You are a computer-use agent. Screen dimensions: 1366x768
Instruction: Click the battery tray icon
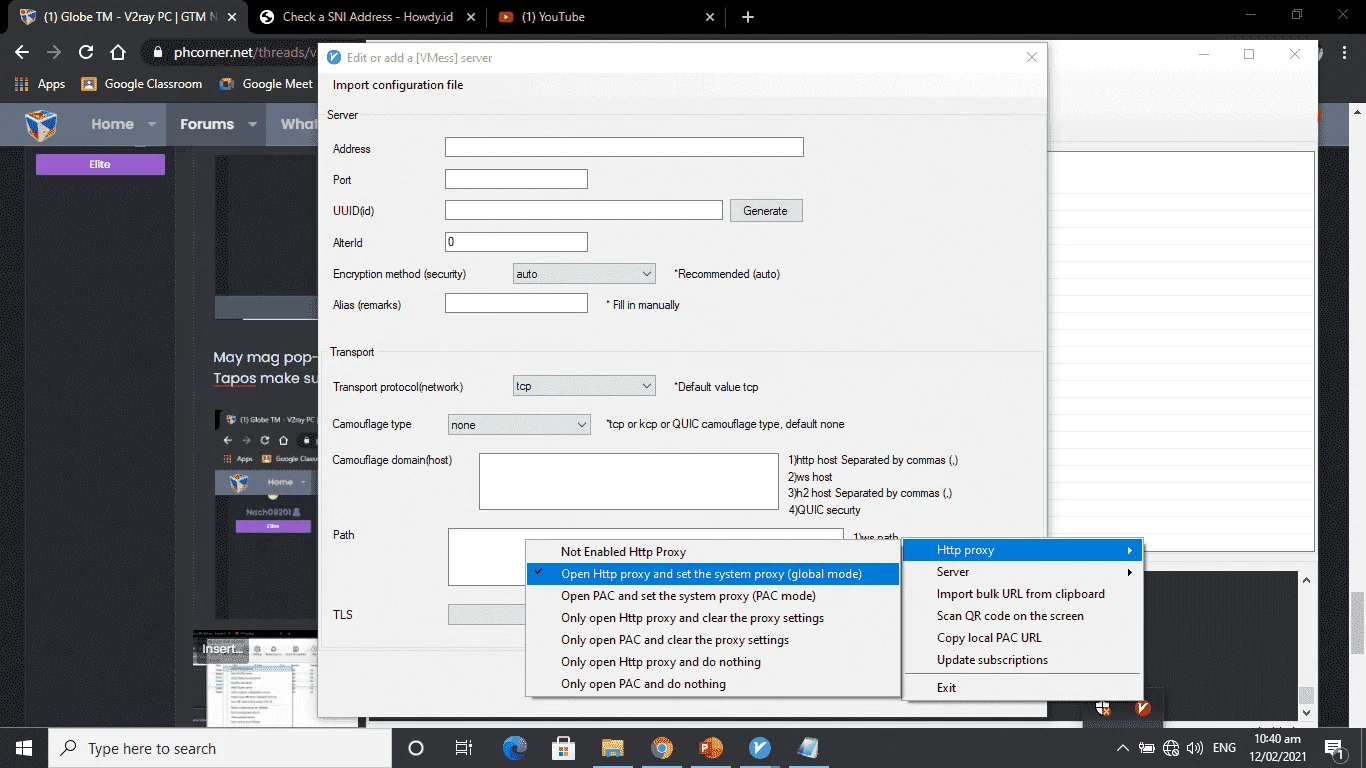[1147, 748]
